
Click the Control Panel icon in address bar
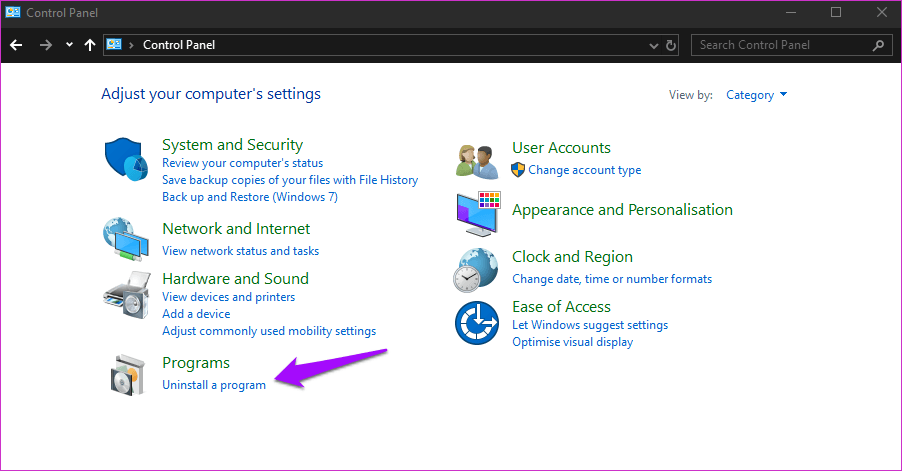point(114,44)
